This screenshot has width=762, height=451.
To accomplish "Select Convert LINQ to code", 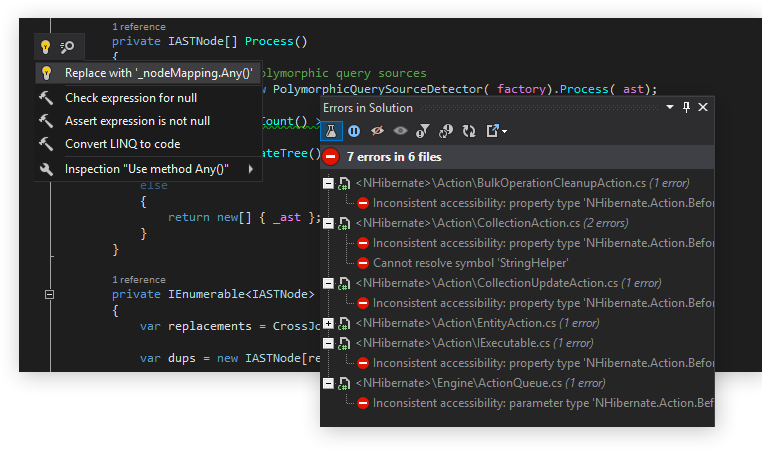I will pyautogui.click(x=122, y=144).
